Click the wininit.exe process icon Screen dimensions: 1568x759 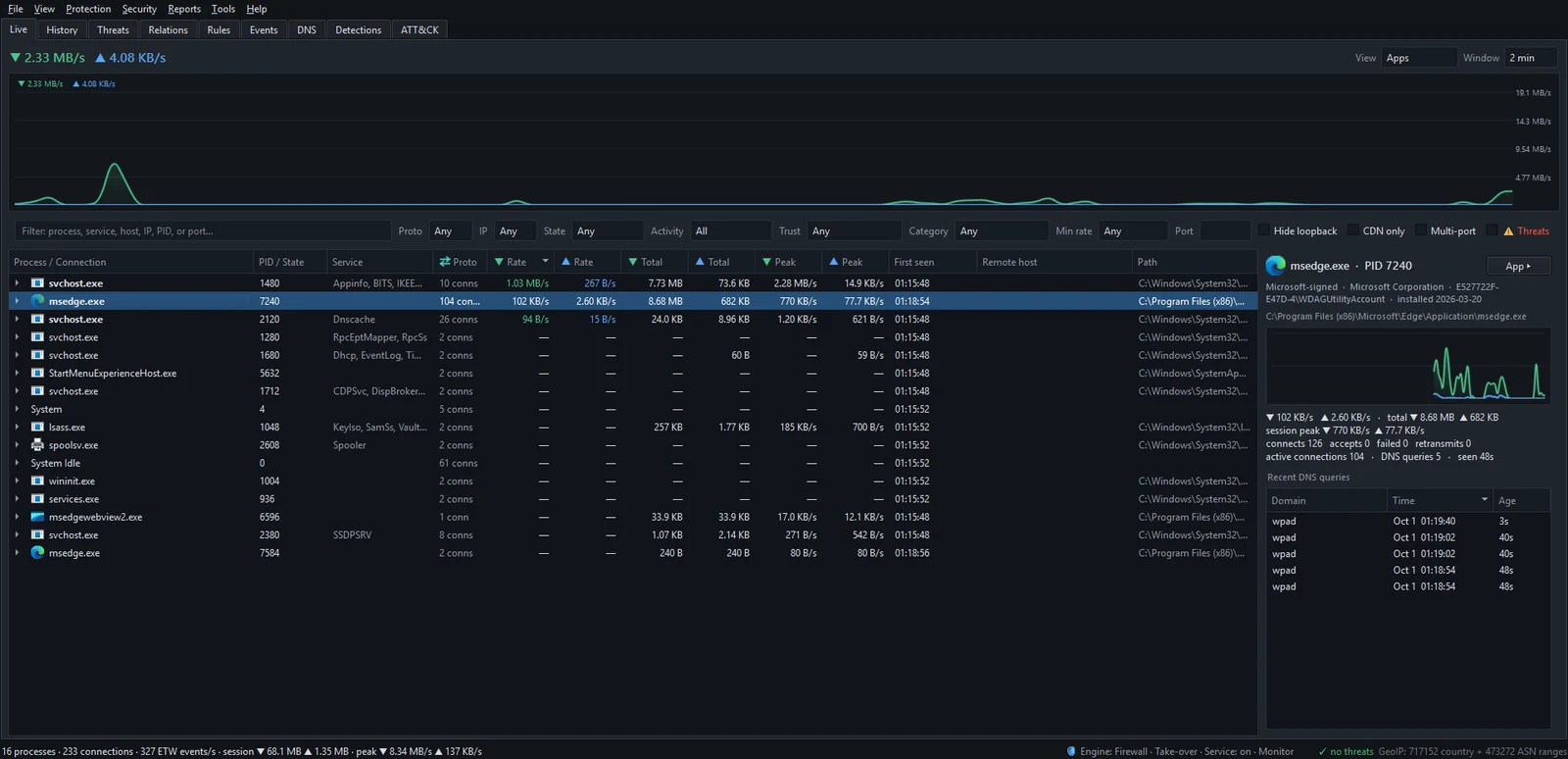click(x=37, y=481)
